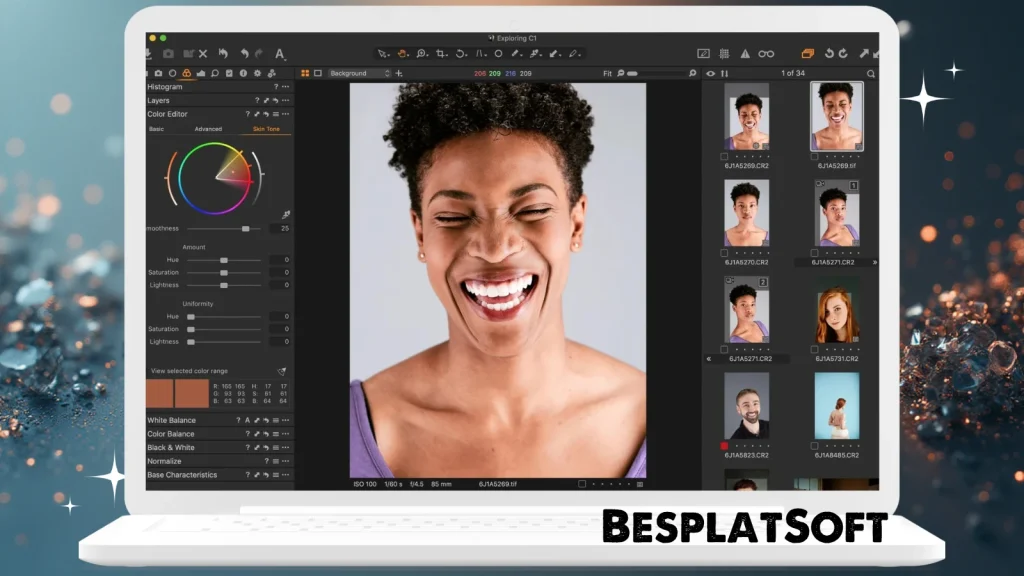The height and width of the screenshot is (576, 1024).
Task: Select the 6J1A5271.CR2 thumbnail
Action: pyautogui.click(x=745, y=315)
